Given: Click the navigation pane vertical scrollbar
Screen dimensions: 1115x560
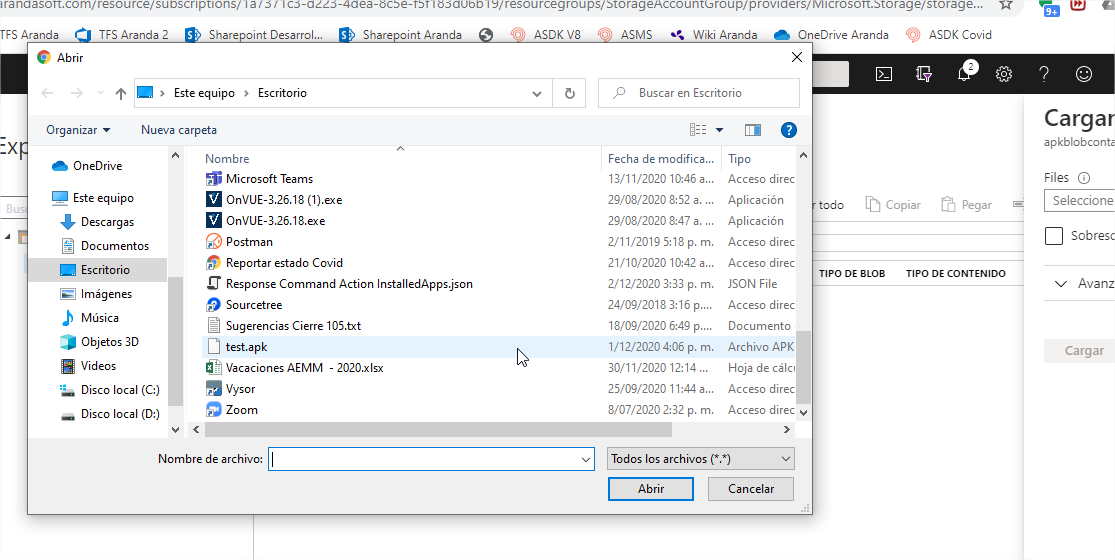Looking at the screenshot, I should pyautogui.click(x=176, y=341).
